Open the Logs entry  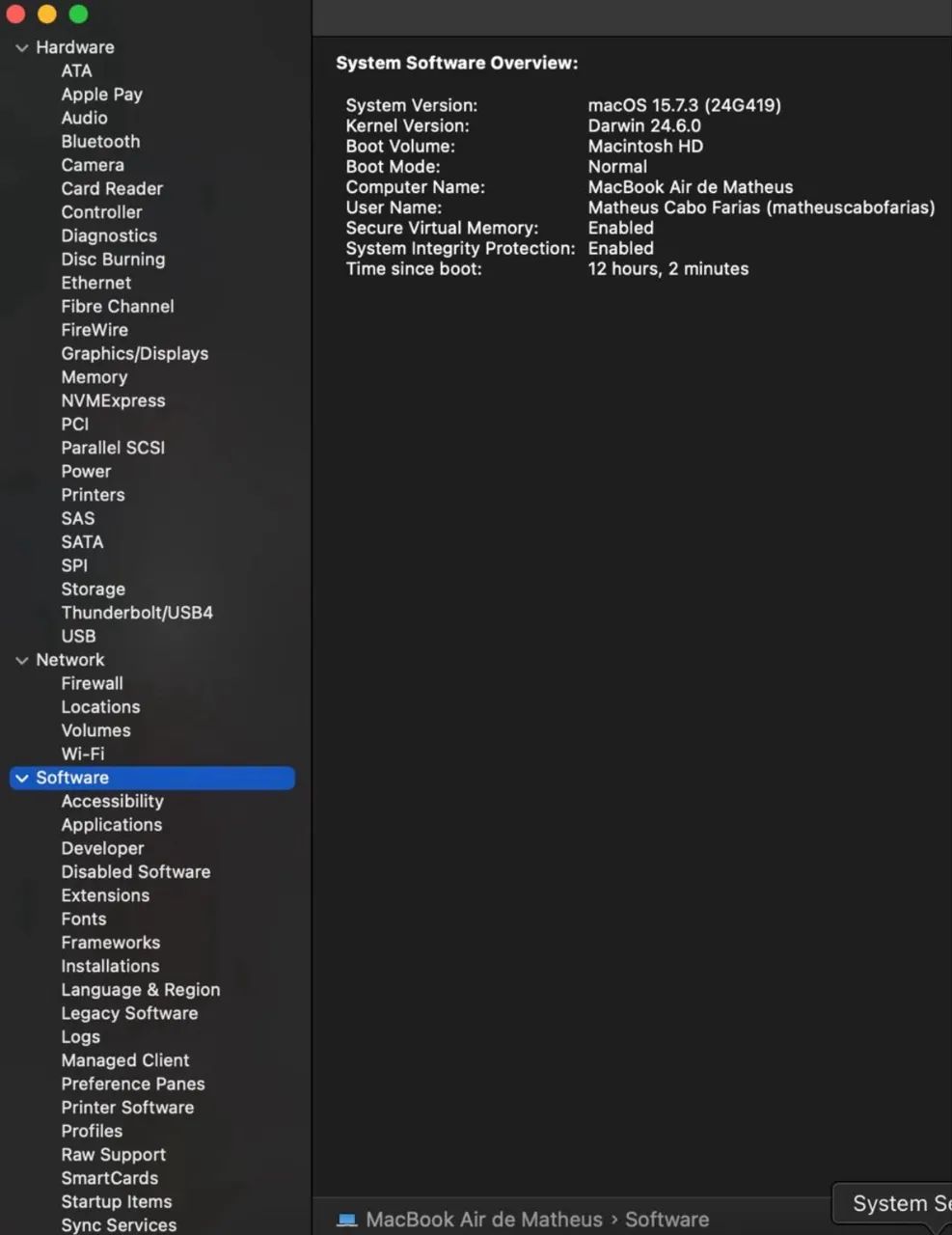click(80, 1037)
